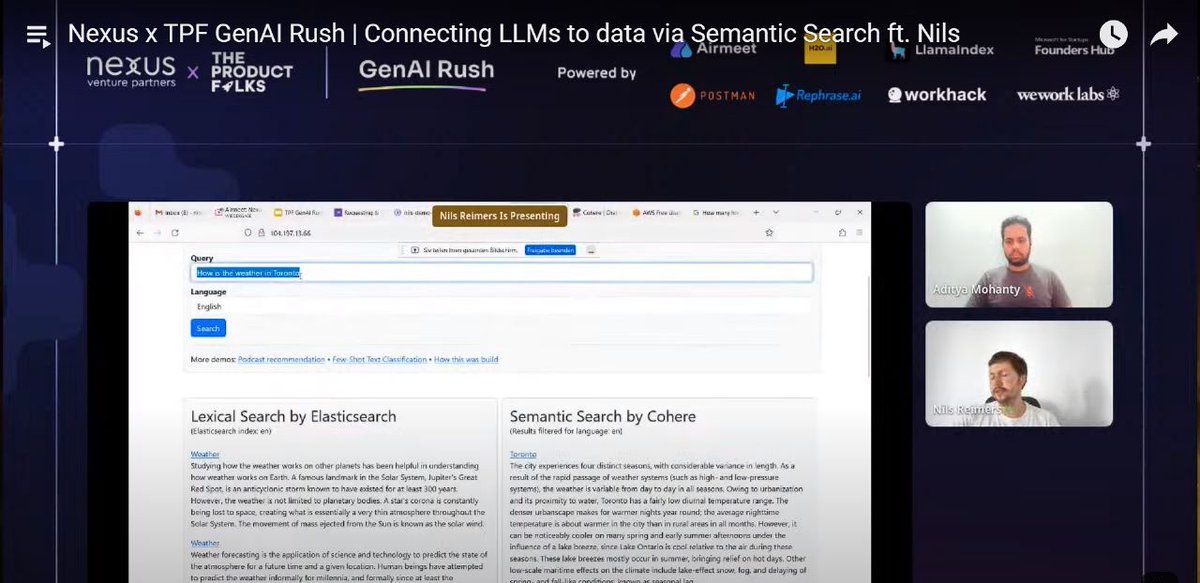Reload the demo page
The width and height of the screenshot is (1200, 583).
click(175, 232)
